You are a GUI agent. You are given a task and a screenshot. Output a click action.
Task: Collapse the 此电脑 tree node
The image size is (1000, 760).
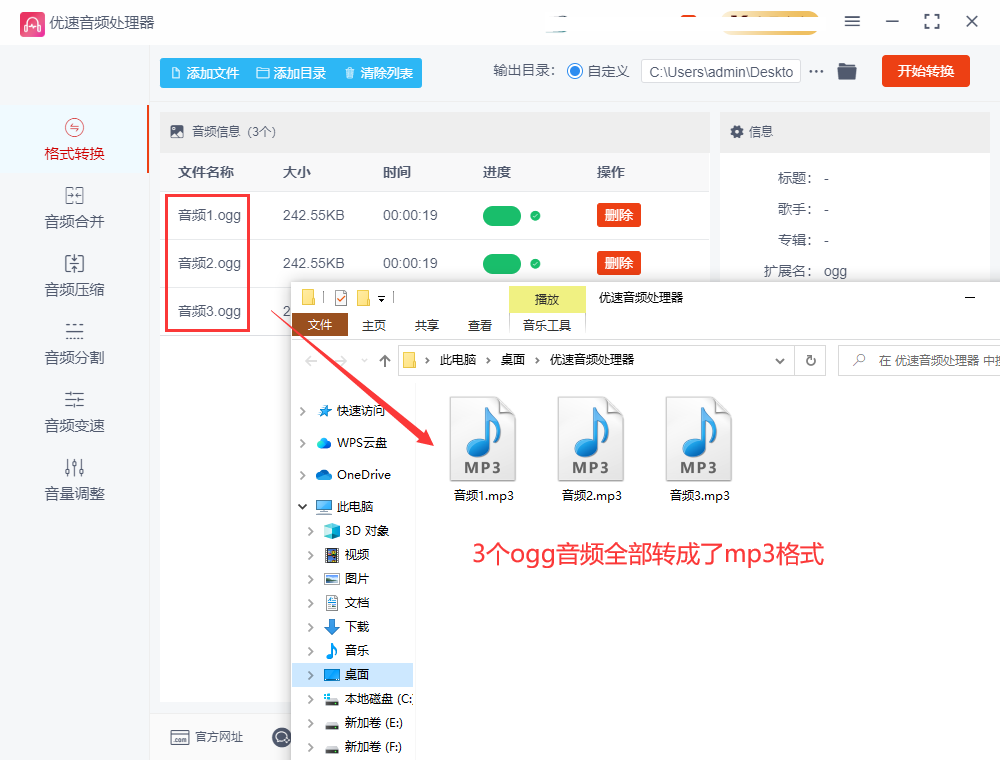pos(302,507)
